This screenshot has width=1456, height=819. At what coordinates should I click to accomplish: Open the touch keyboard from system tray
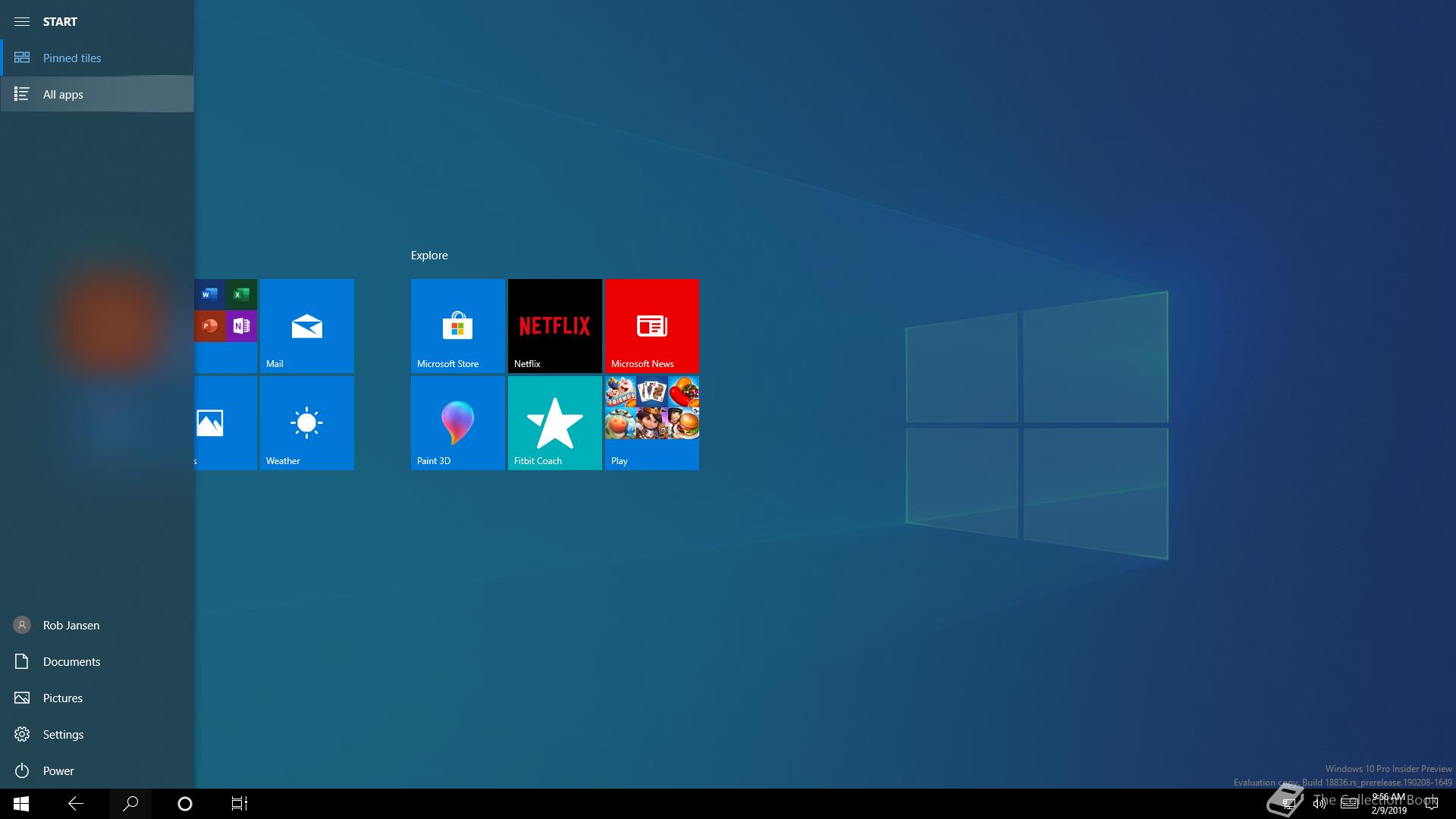click(x=1349, y=804)
